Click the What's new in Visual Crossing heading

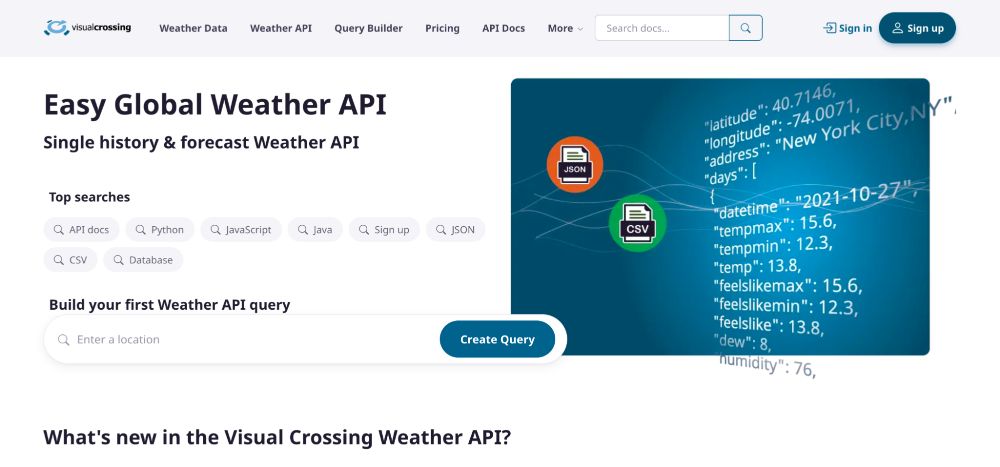[x=277, y=438]
